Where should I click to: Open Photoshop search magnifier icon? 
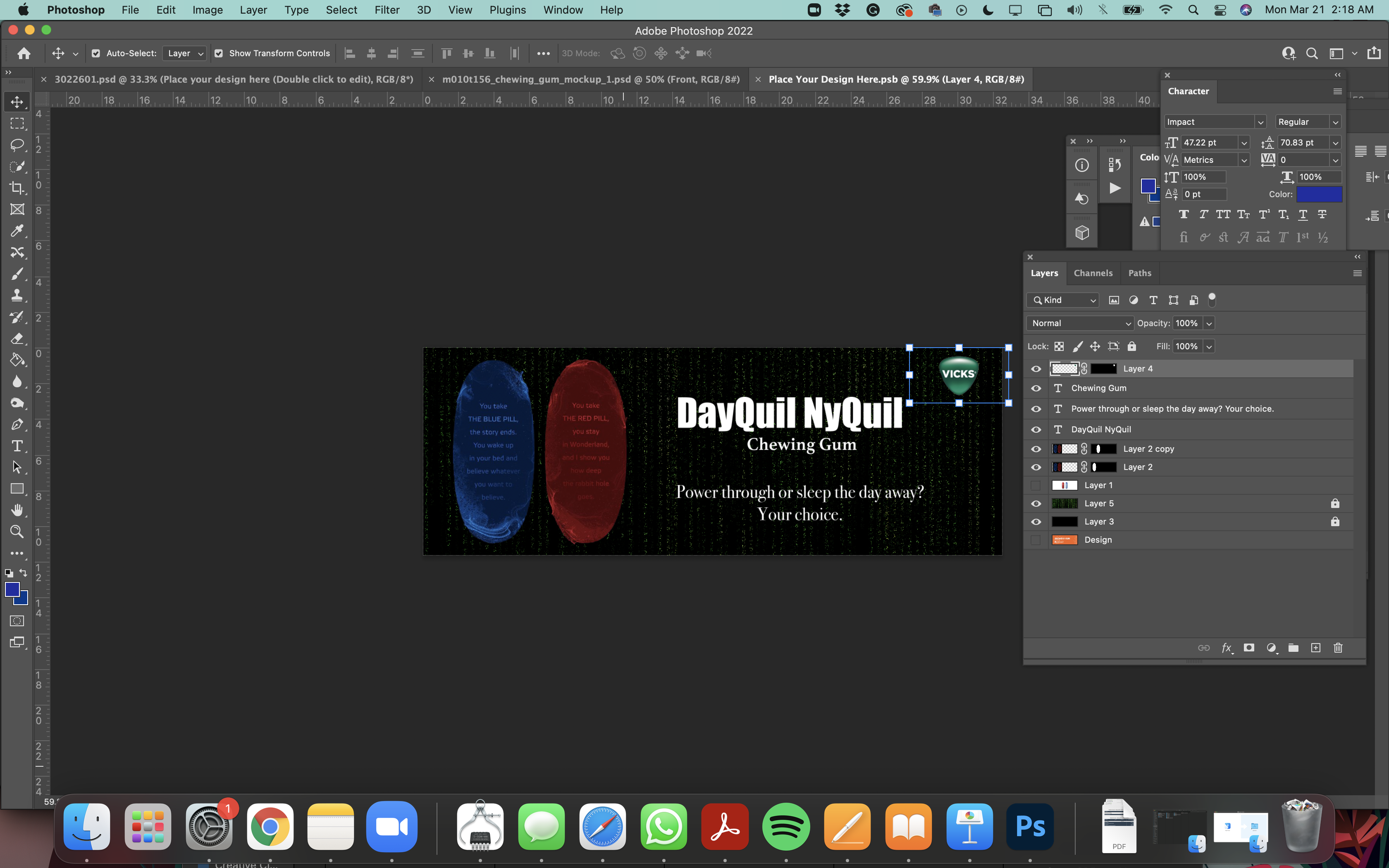tap(1312, 53)
